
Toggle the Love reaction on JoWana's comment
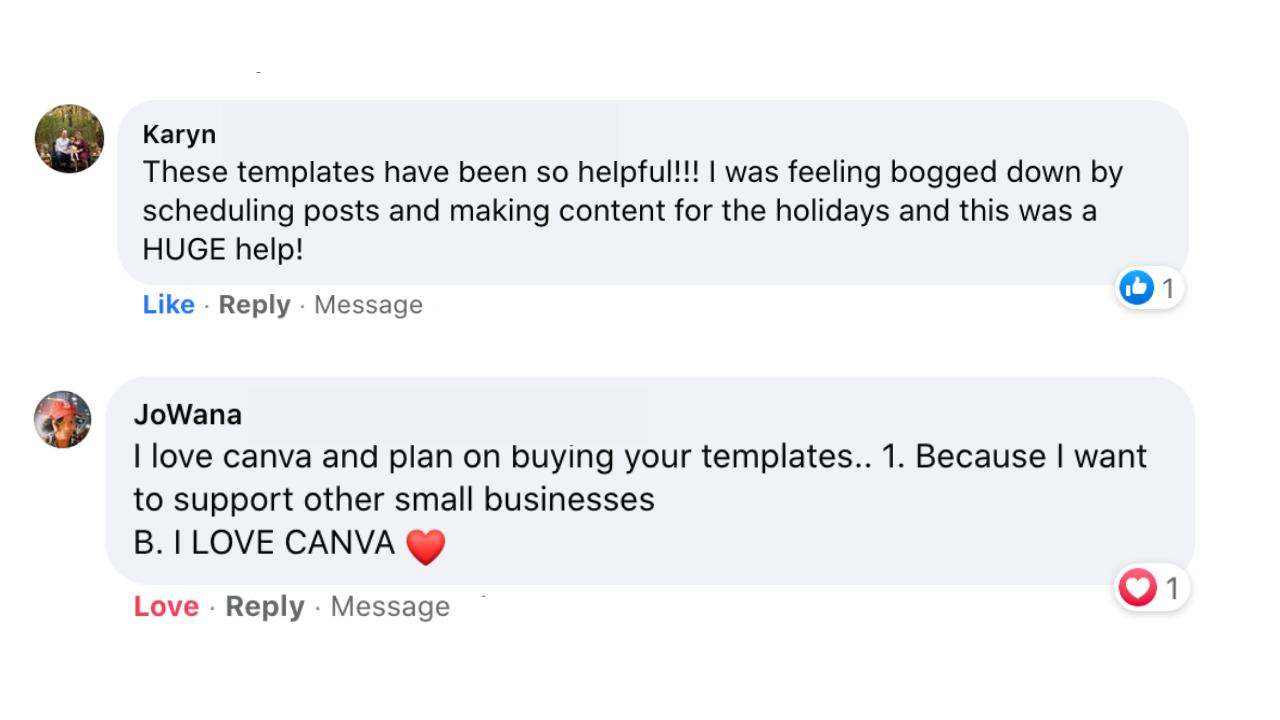pyautogui.click(x=166, y=607)
